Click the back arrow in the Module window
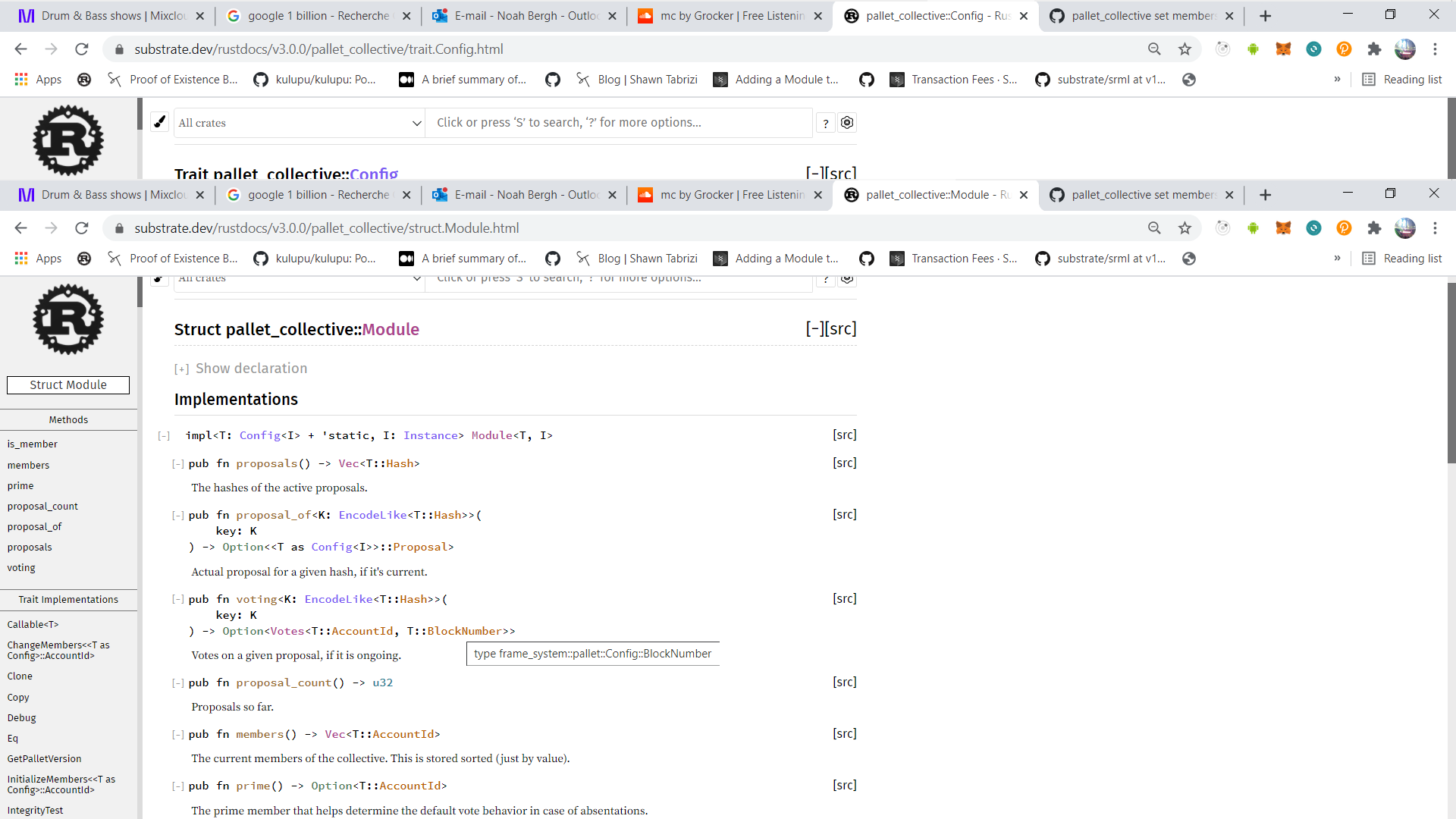 (20, 228)
